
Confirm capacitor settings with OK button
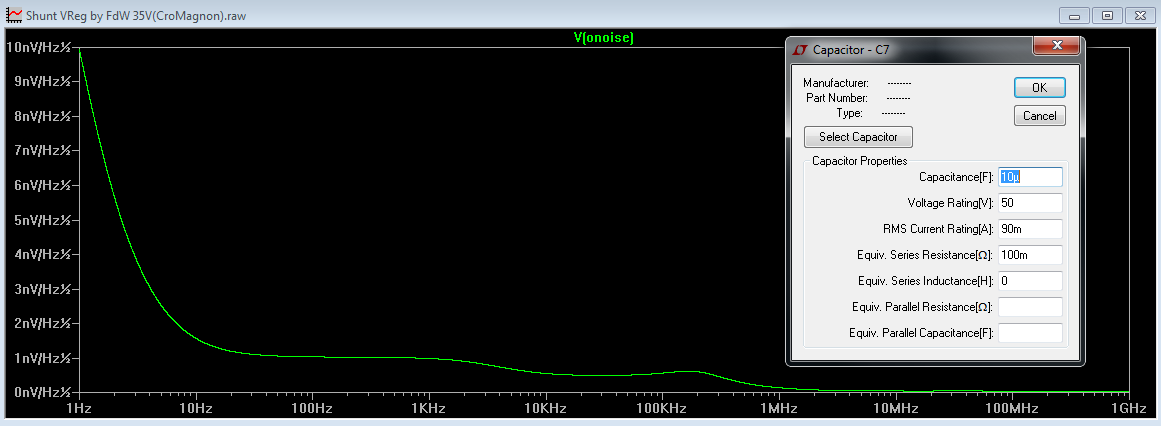click(x=1040, y=87)
